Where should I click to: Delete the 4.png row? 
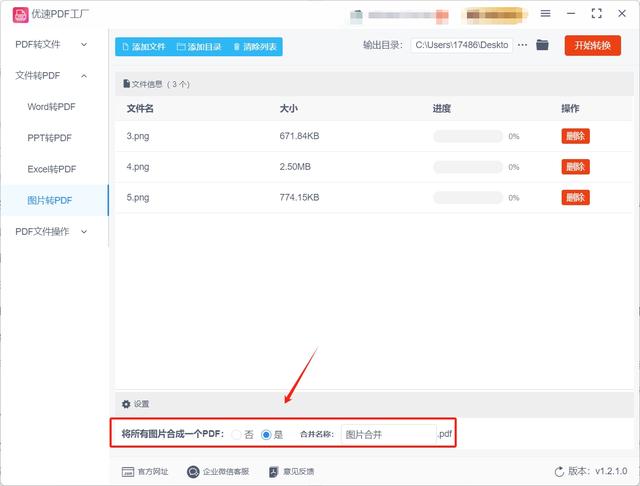576,166
